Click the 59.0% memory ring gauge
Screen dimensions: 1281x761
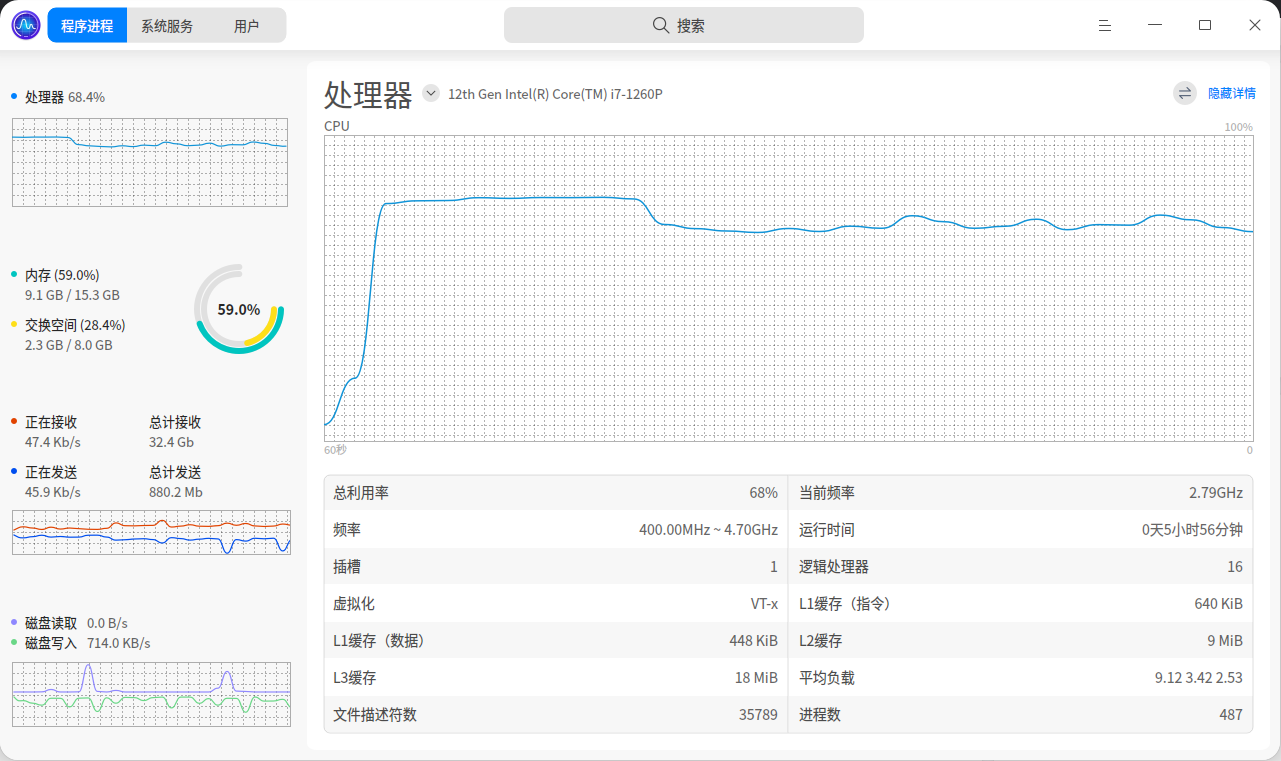(239, 309)
